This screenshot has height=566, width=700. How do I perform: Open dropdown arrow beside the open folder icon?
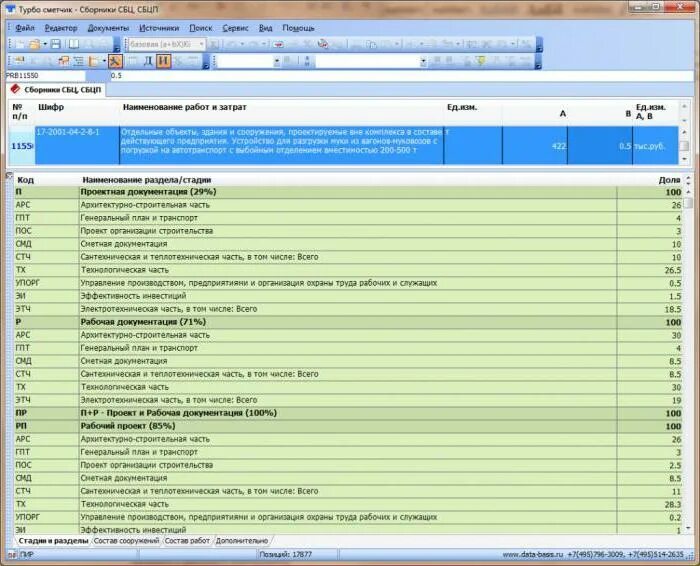coord(45,44)
